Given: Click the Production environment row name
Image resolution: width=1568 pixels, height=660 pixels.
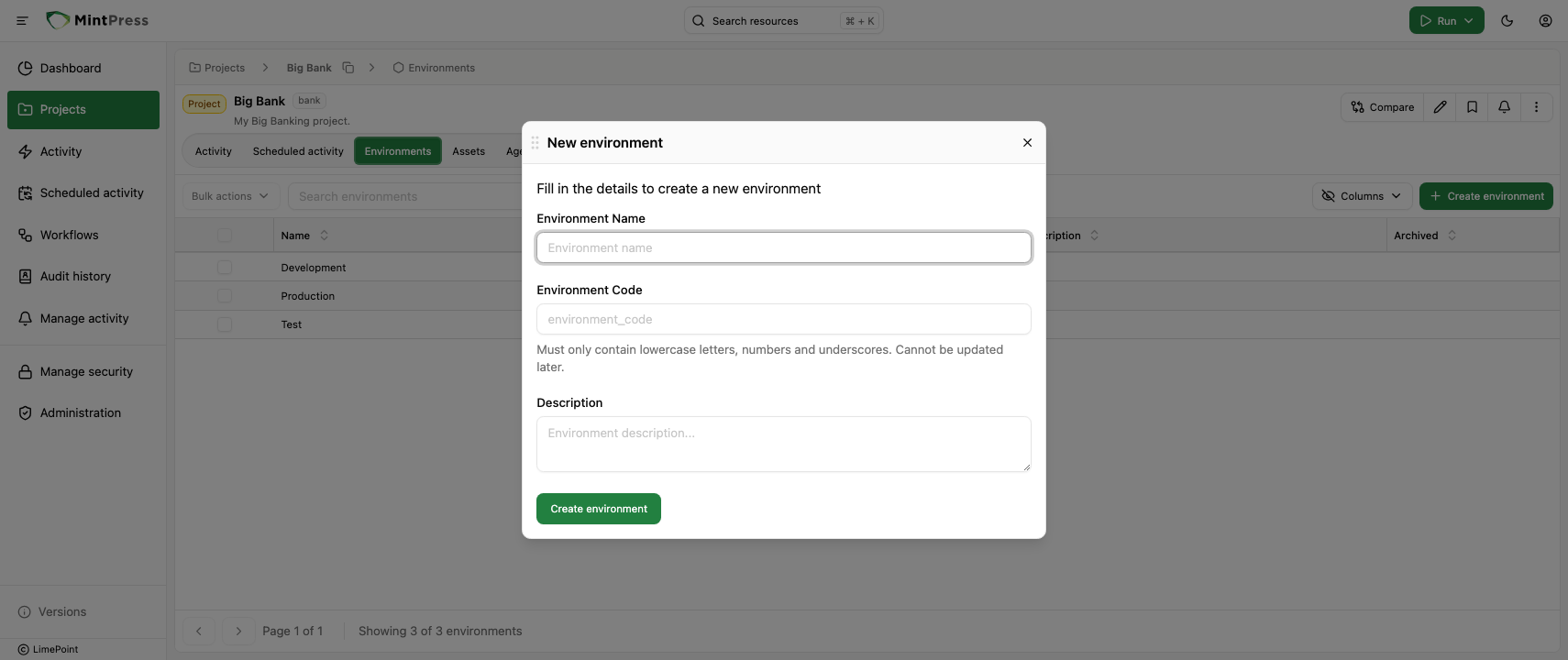Looking at the screenshot, I should click(x=308, y=296).
